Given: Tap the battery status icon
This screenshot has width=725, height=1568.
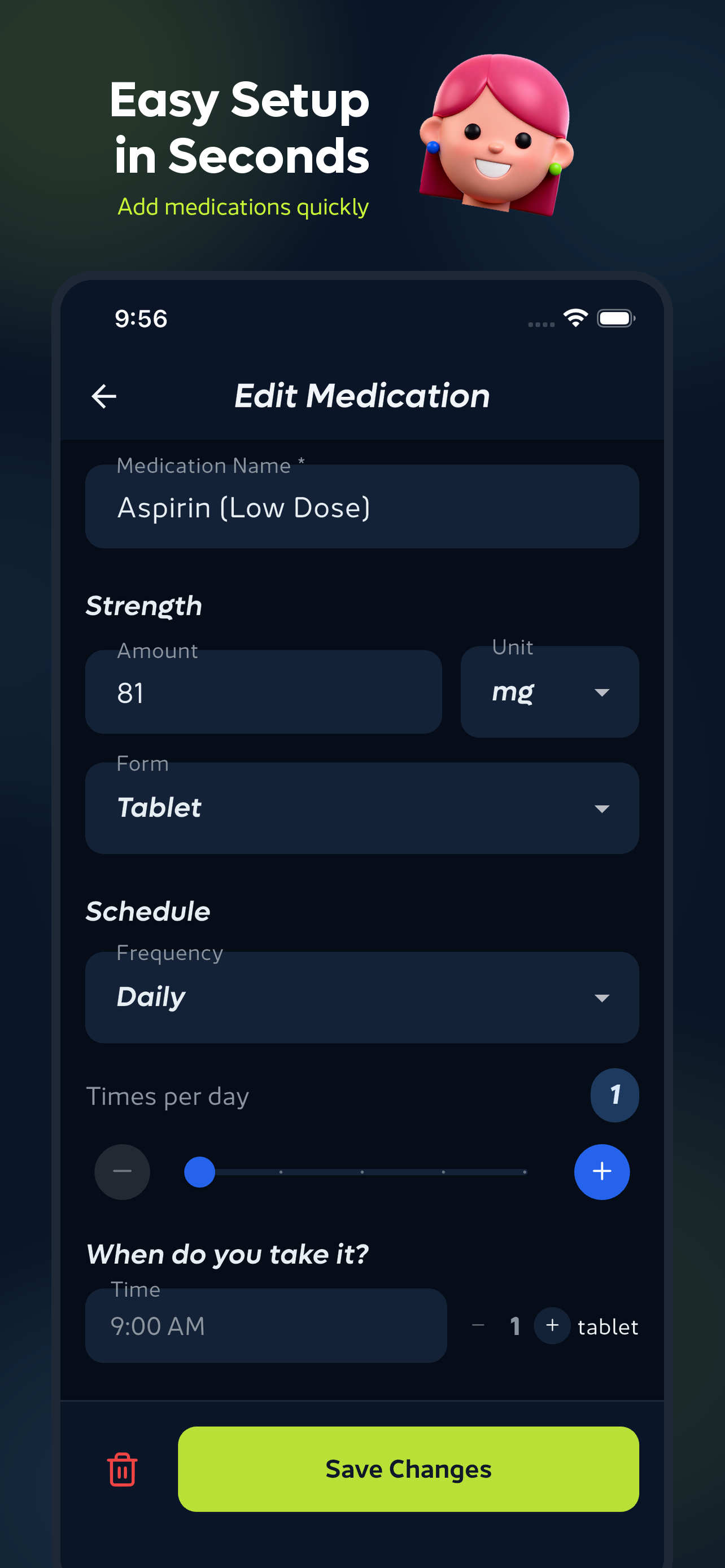Looking at the screenshot, I should (615, 318).
